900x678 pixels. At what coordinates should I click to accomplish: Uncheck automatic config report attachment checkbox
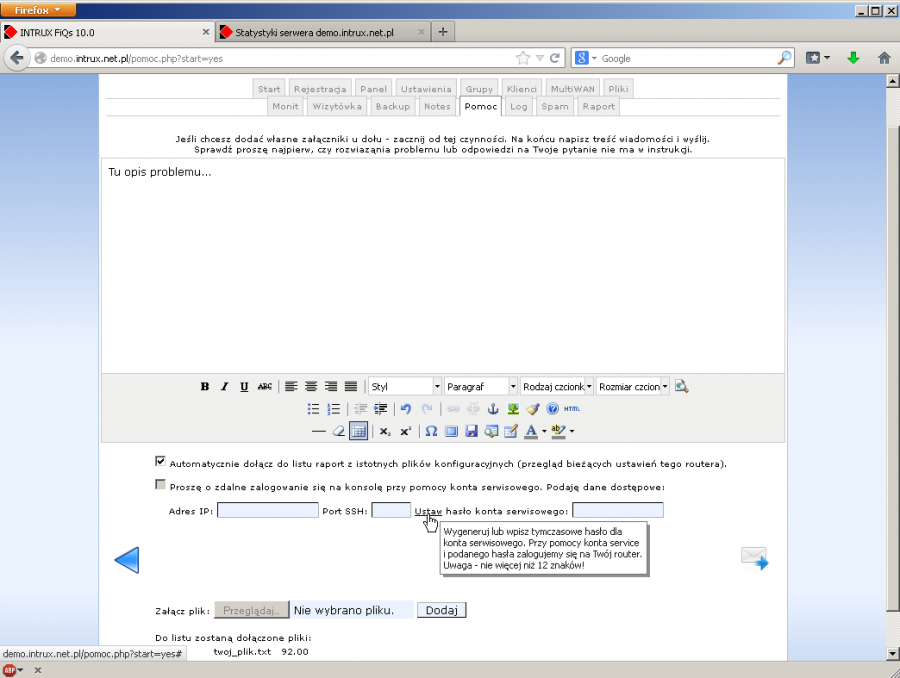click(160, 462)
